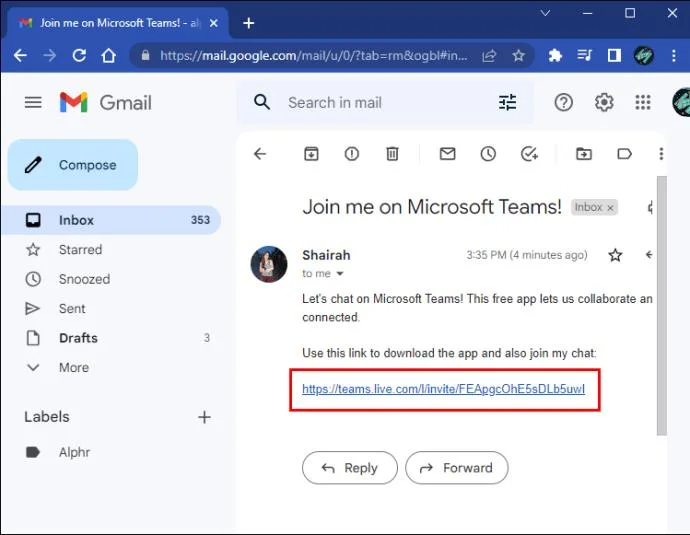
Task: Mark this email as unread
Action: coord(448,154)
